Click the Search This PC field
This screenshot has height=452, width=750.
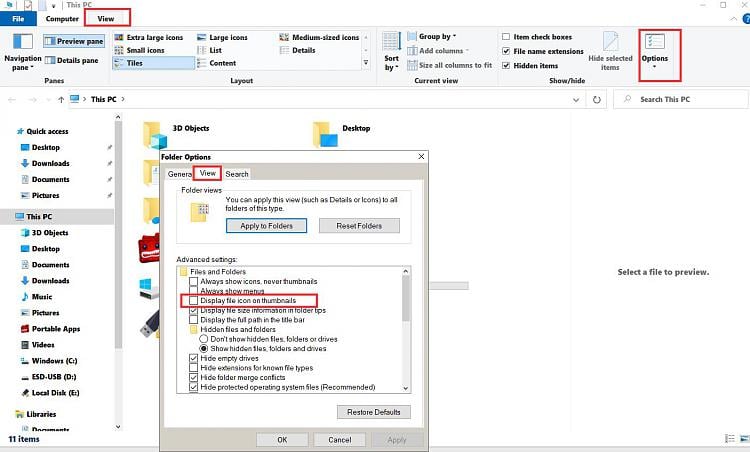coord(681,99)
